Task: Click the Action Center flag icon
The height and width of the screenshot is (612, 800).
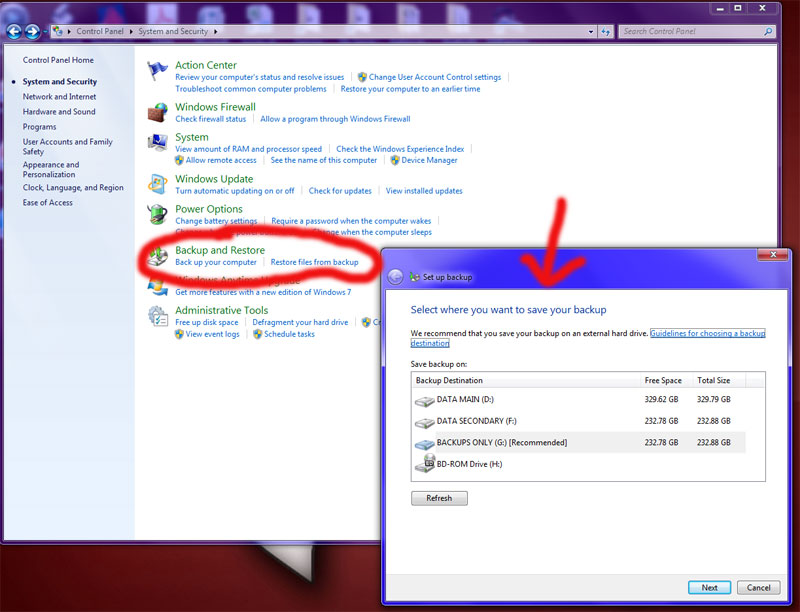Action: point(157,70)
